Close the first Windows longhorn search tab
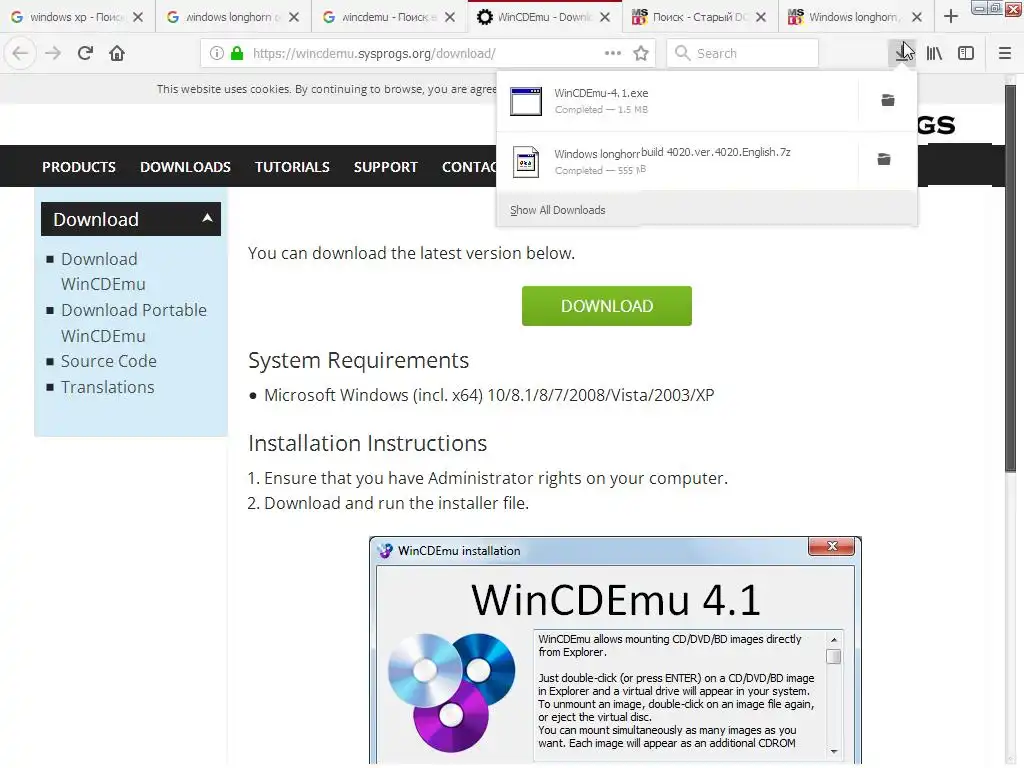Image resolution: width=1024 pixels, height=768 pixels. coord(294,17)
